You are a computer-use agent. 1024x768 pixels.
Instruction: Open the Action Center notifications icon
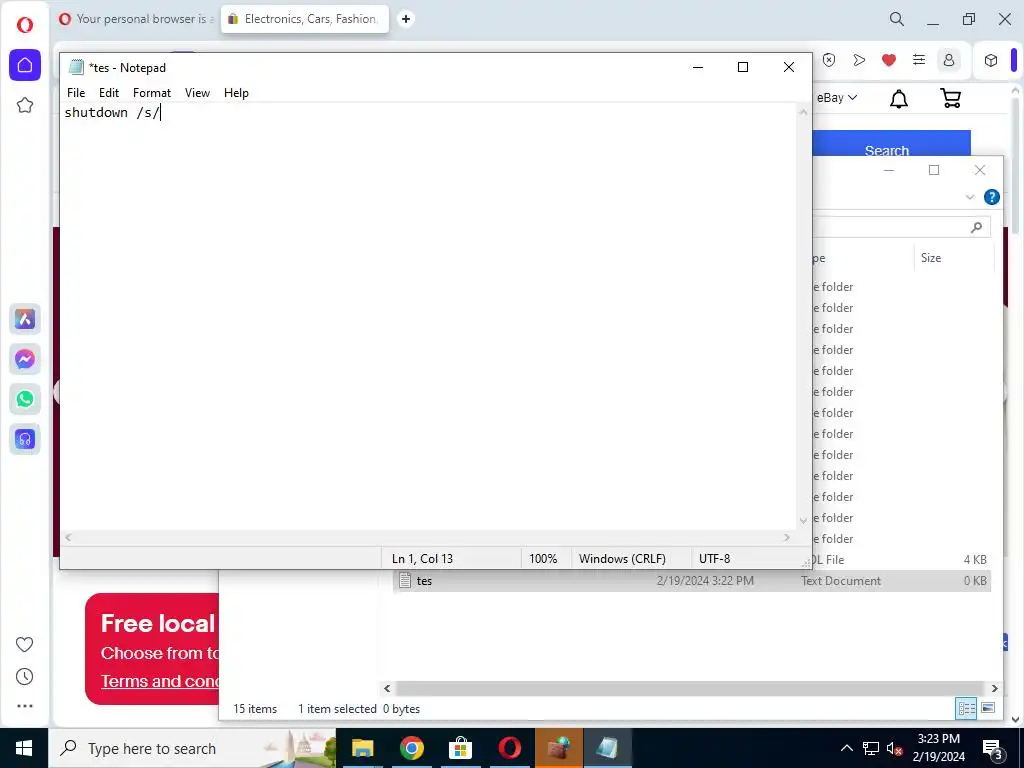992,748
